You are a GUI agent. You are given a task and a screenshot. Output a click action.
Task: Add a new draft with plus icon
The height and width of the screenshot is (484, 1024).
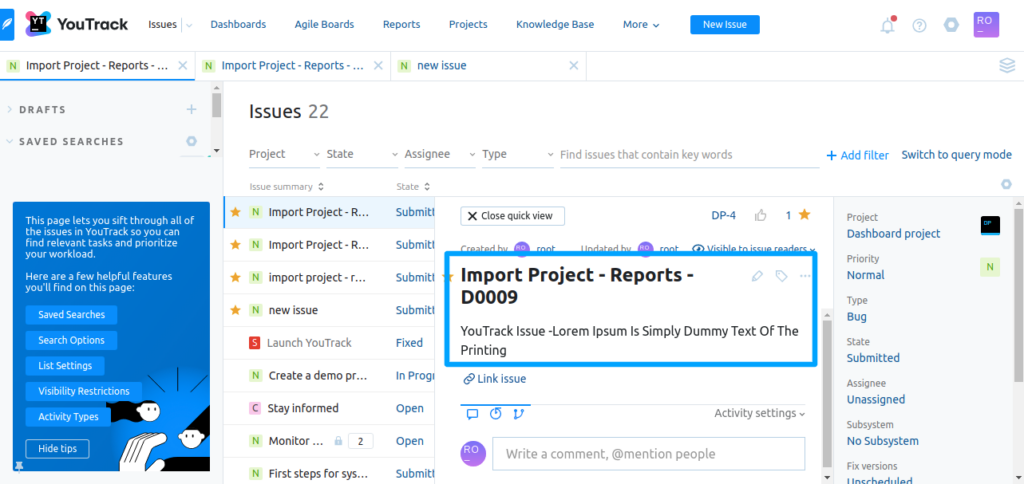click(x=191, y=109)
